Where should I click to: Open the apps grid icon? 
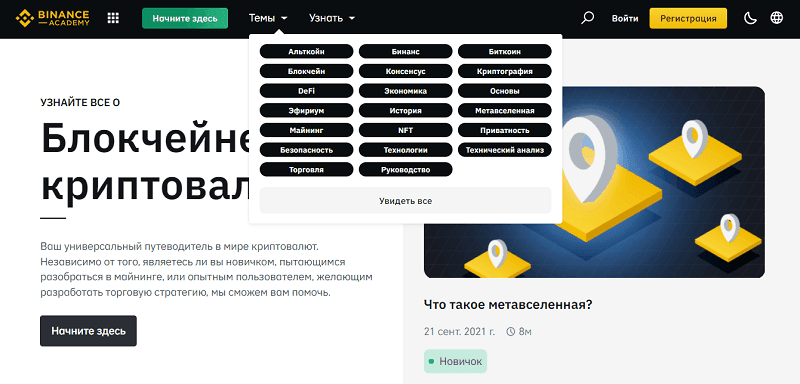click(113, 18)
